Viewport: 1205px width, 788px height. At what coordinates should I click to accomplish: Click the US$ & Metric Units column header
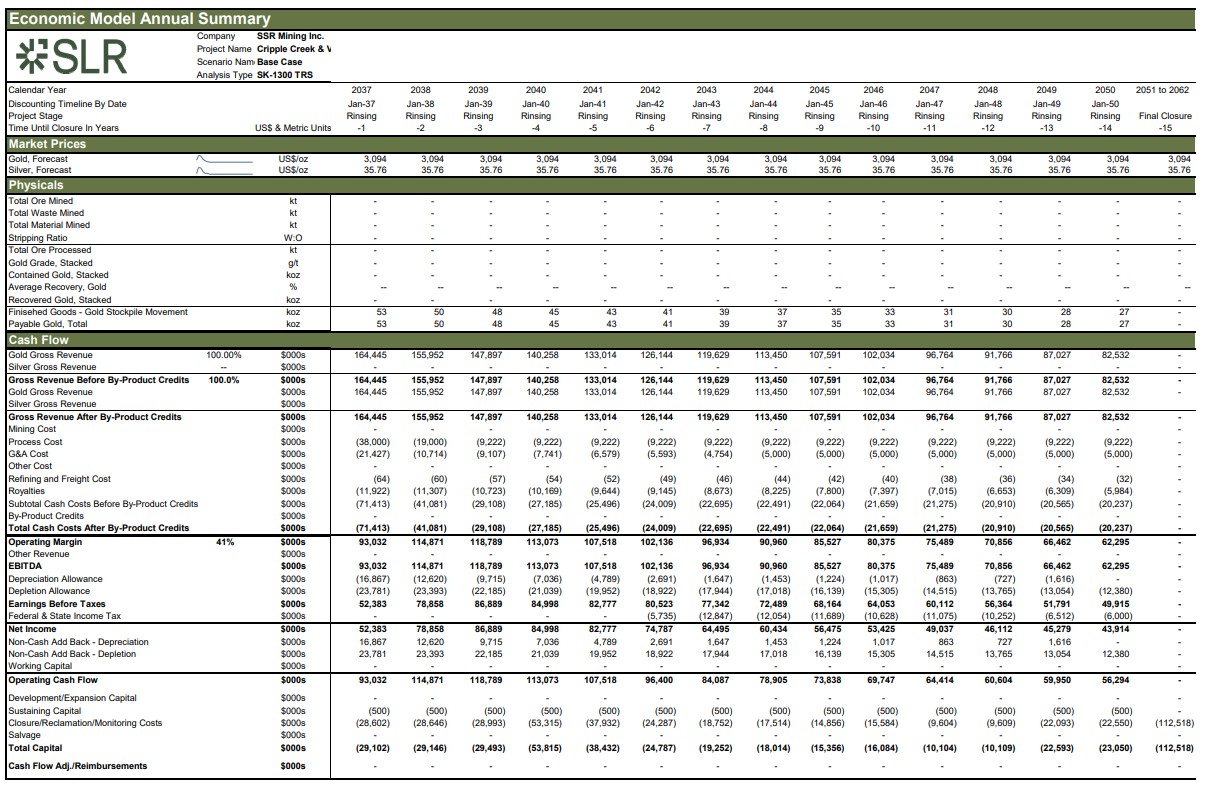[x=293, y=128]
